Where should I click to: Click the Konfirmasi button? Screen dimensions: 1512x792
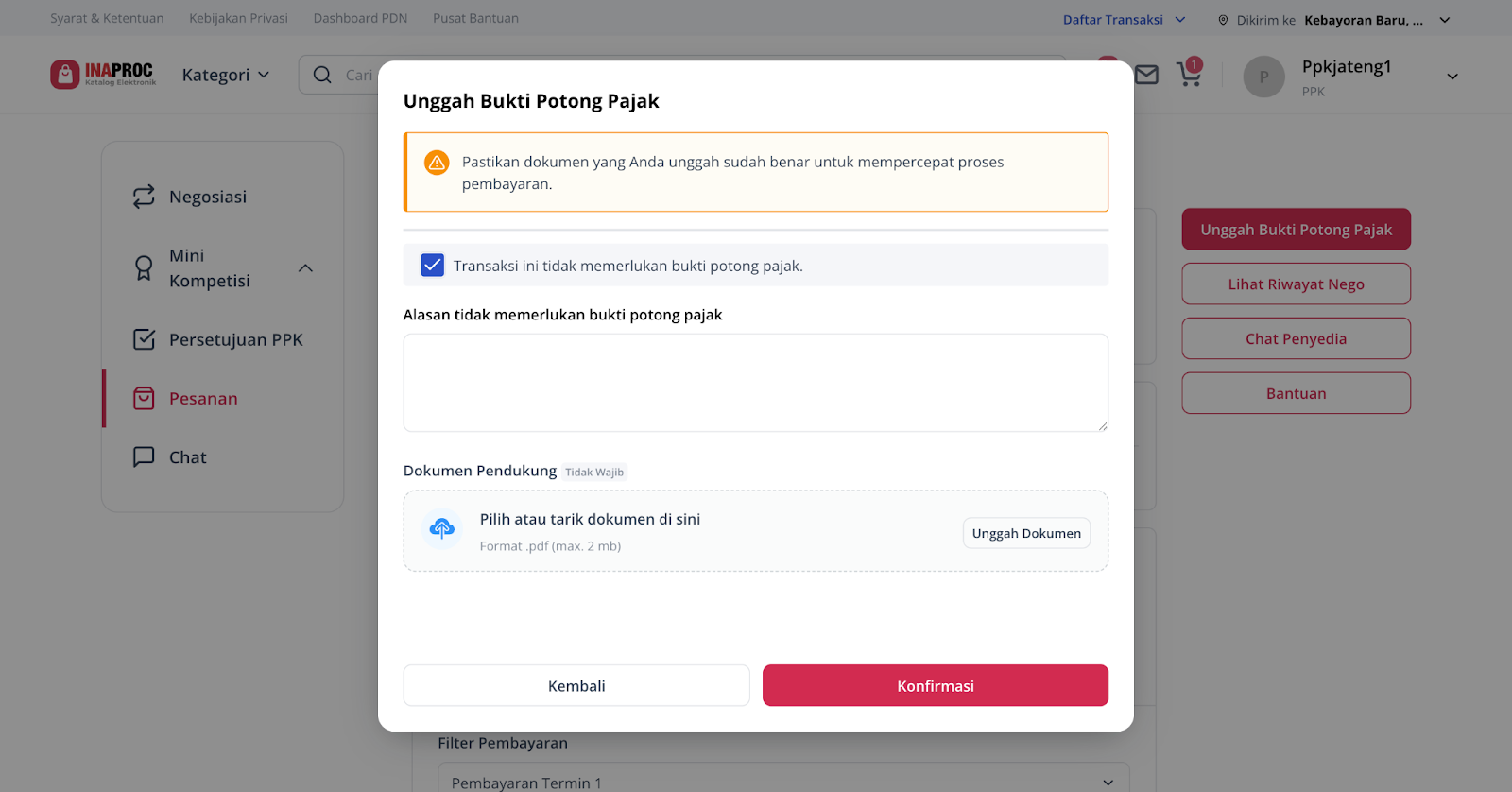(x=936, y=685)
